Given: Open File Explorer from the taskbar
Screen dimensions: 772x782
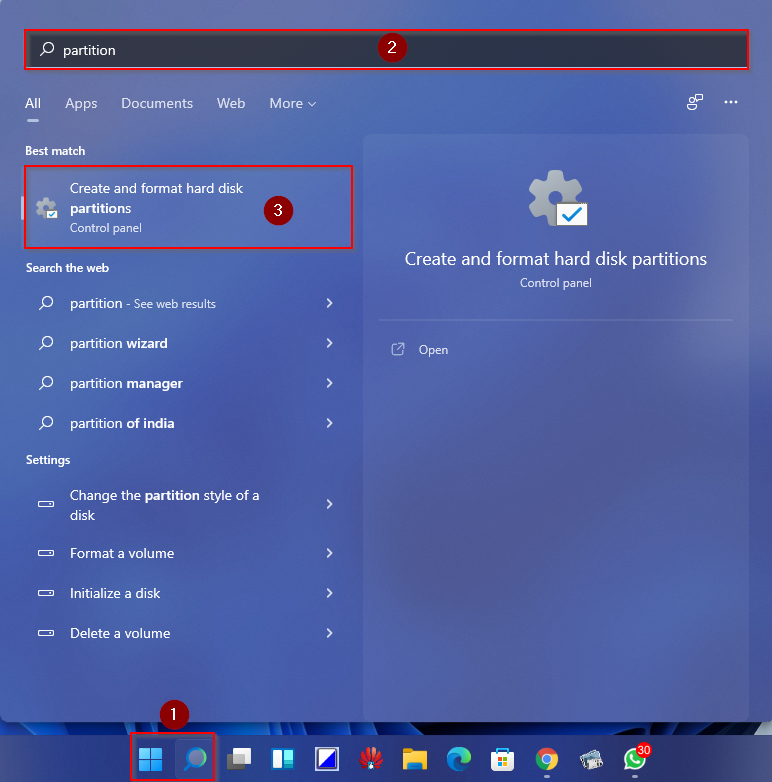Looking at the screenshot, I should pos(415,759).
